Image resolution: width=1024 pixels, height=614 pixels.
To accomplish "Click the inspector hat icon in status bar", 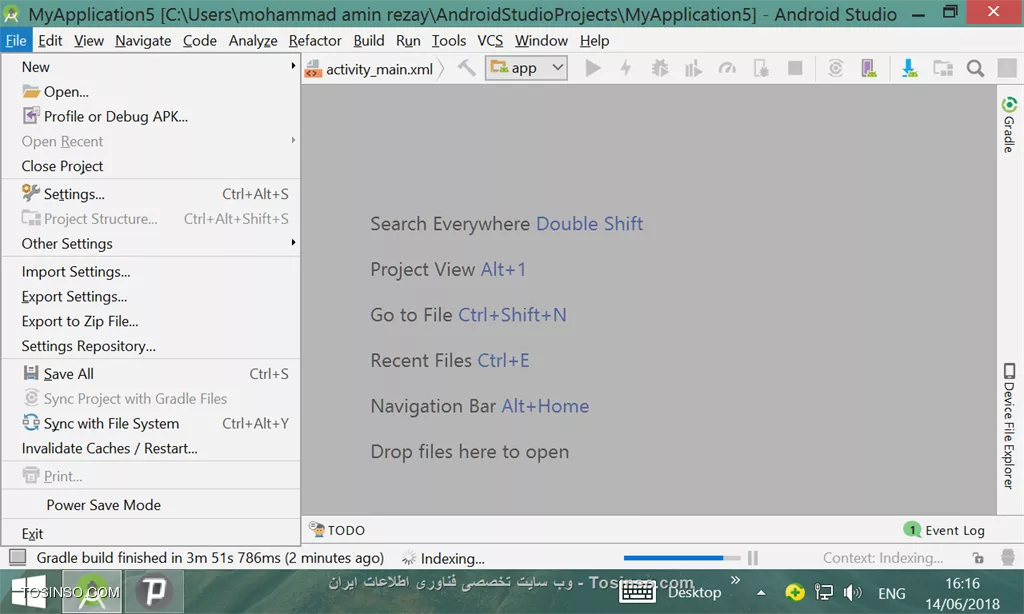I will [x=1008, y=557].
